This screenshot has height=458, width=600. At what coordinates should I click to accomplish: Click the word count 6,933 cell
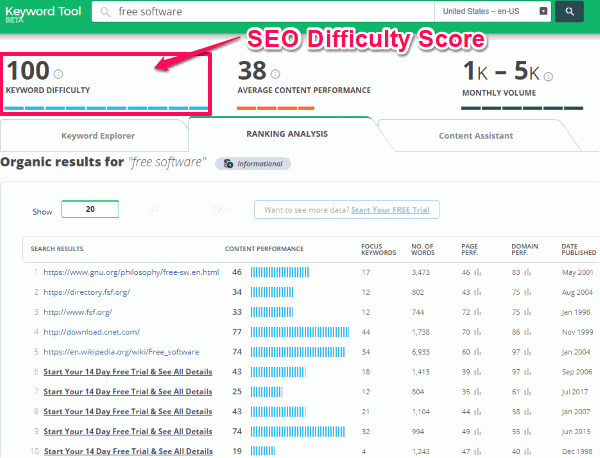click(x=421, y=352)
